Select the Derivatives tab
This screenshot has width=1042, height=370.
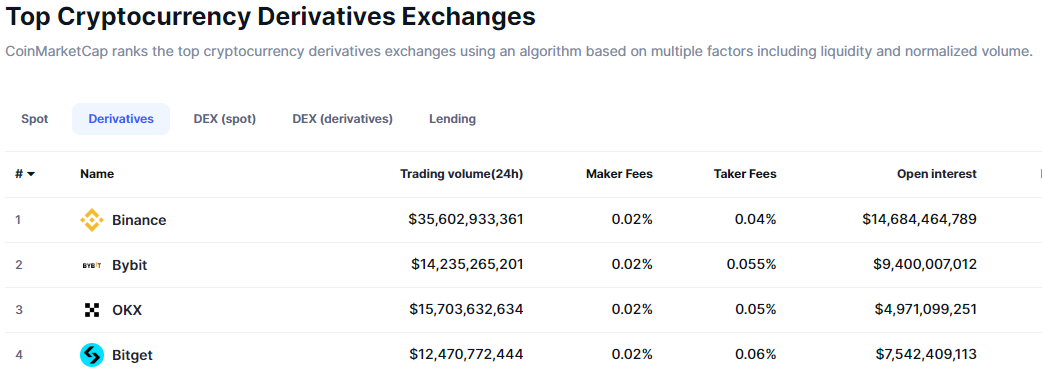coord(121,119)
